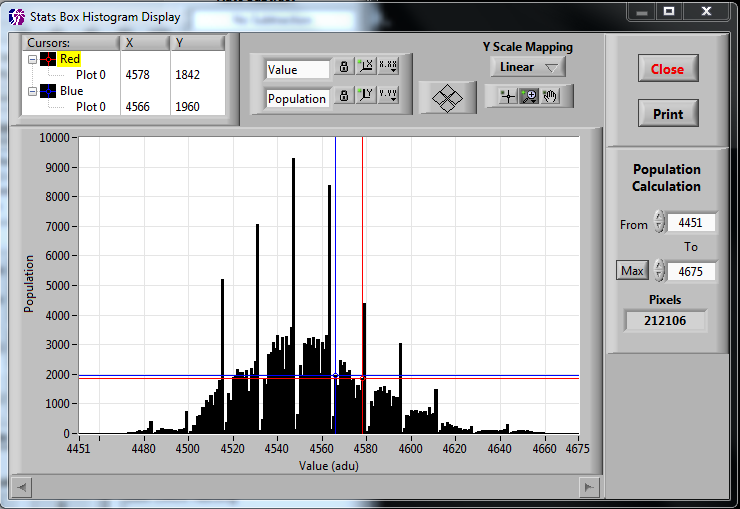This screenshot has width=740, height=509.
Task: Click the To value field 4675
Action: click(x=691, y=271)
